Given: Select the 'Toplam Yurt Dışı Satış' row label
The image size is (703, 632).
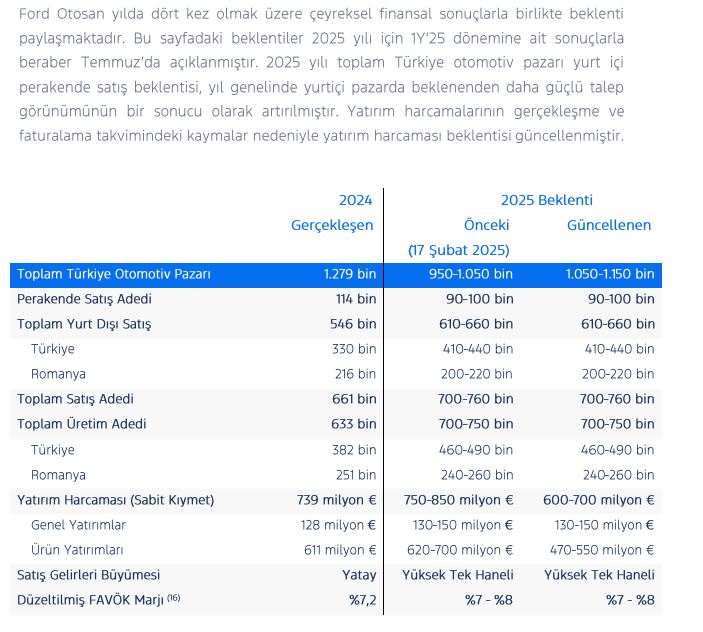Looking at the screenshot, I should tap(84, 324).
